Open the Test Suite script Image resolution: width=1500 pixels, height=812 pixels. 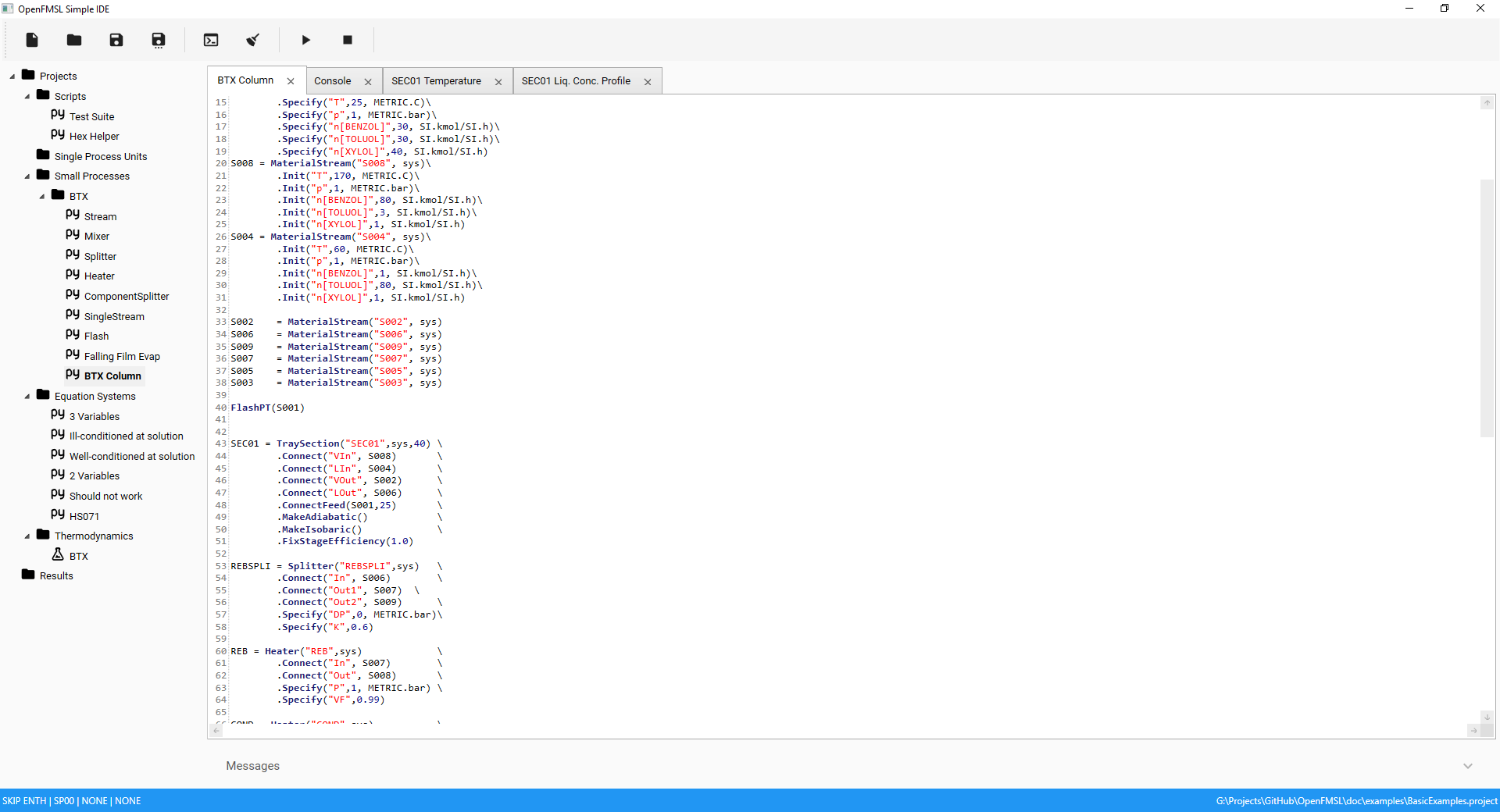(x=91, y=117)
